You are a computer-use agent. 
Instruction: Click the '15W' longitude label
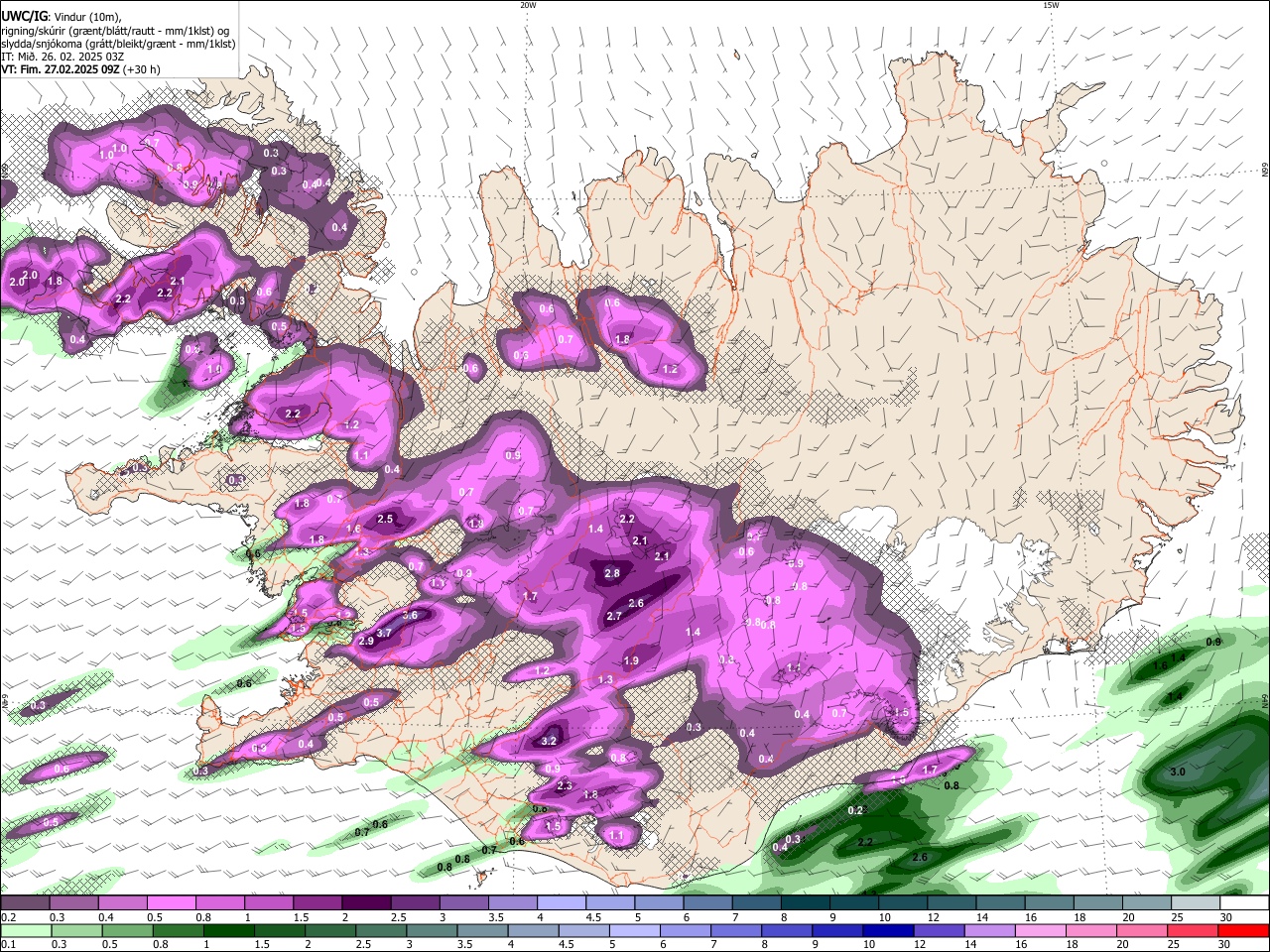1051,5
